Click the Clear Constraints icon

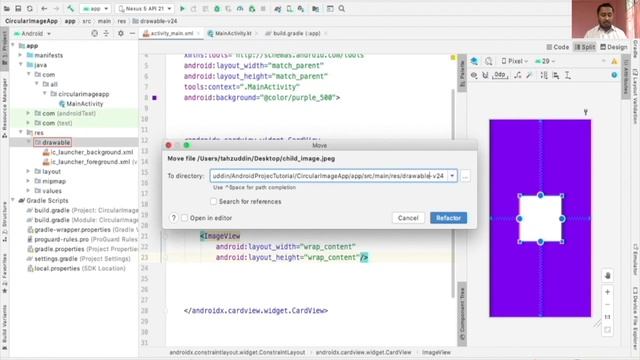point(518,75)
